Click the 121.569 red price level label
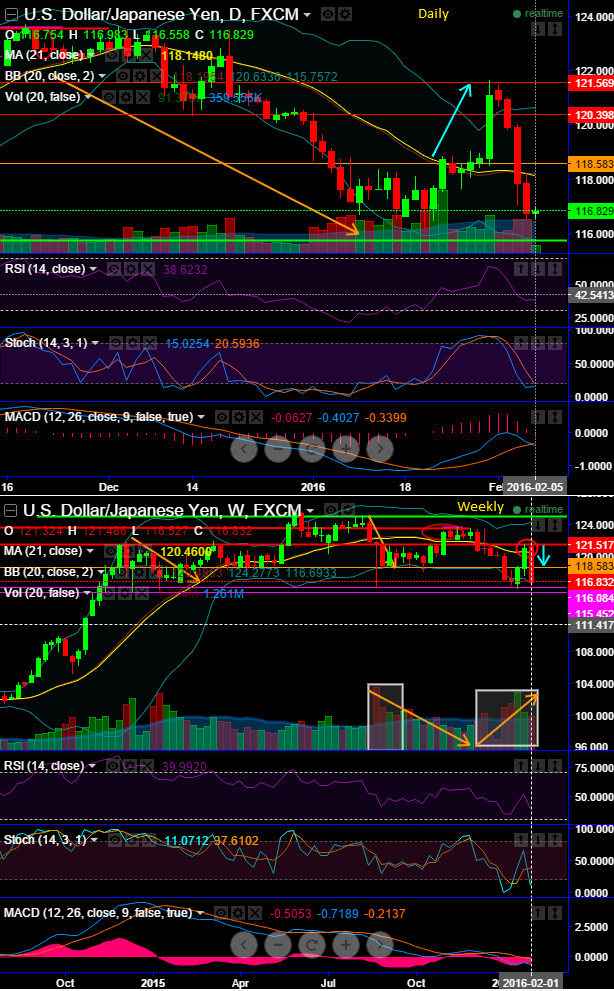 591,83
